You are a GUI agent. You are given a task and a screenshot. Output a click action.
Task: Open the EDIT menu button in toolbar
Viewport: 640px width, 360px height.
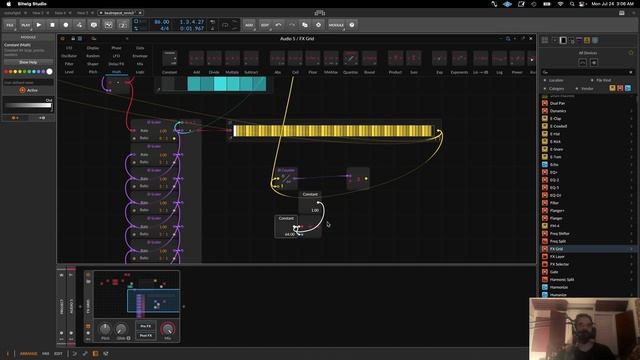click(264, 25)
